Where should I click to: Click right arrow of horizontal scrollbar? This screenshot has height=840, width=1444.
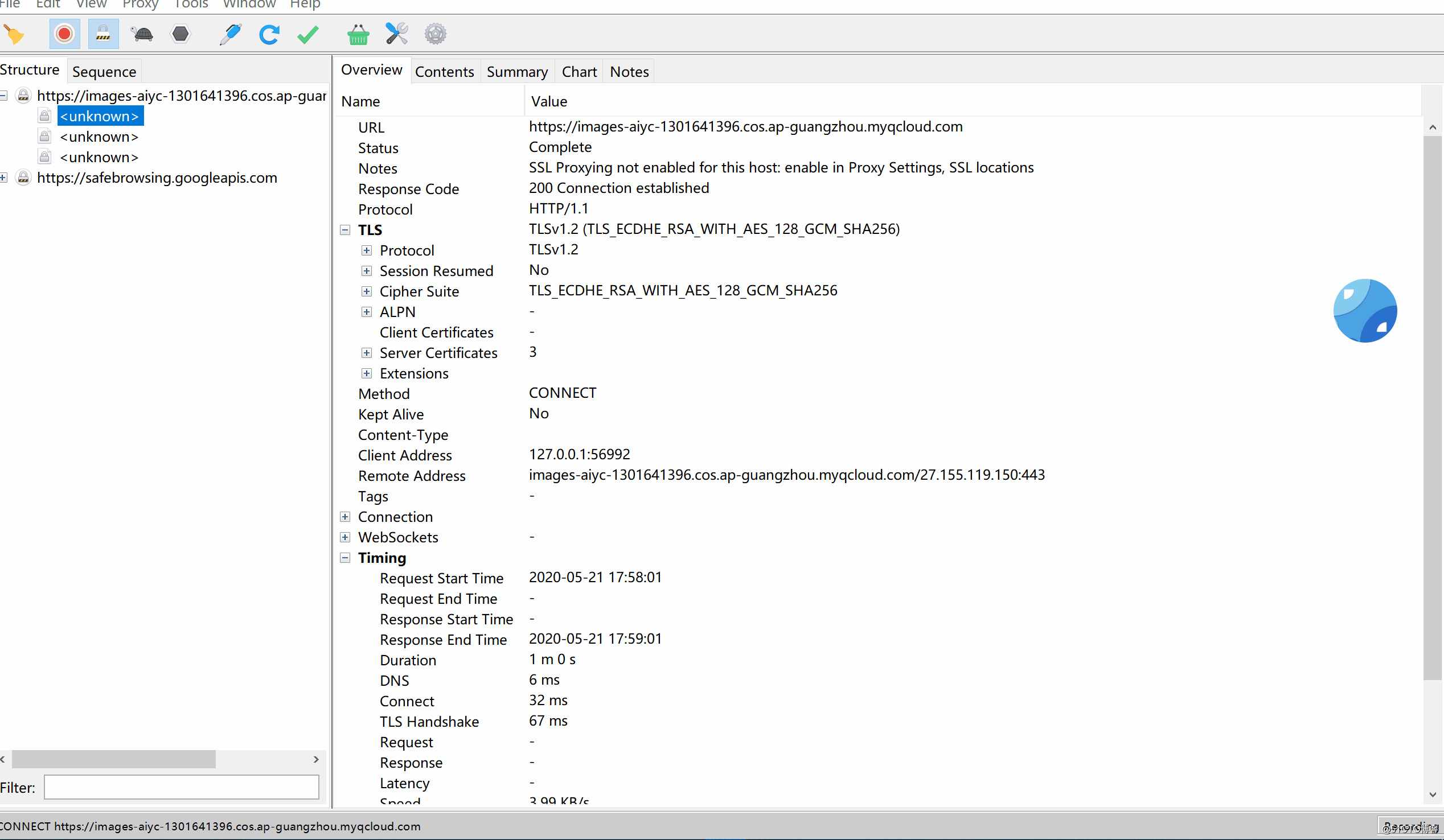pyautogui.click(x=315, y=759)
